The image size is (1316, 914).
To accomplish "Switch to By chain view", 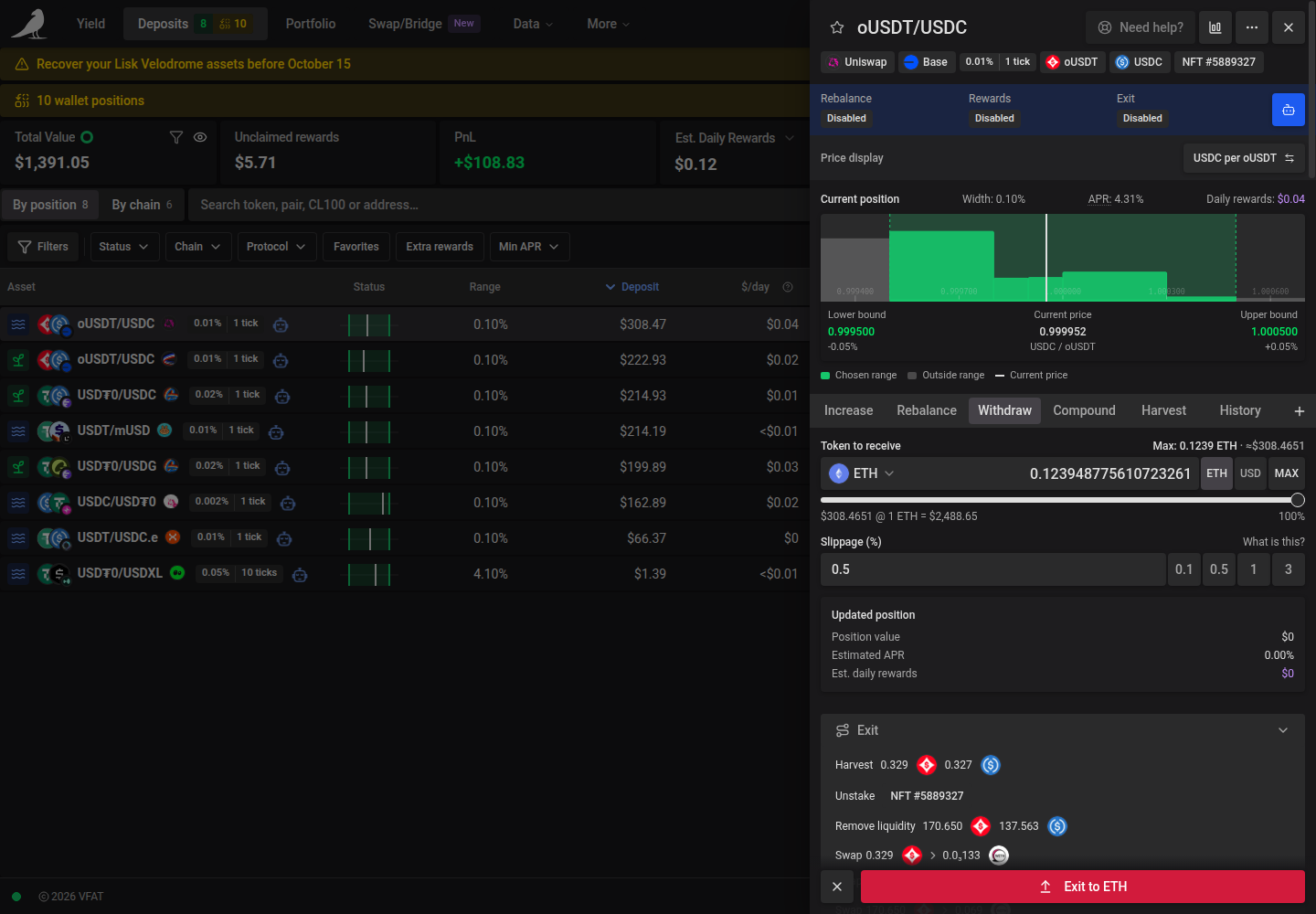I will pos(142,205).
